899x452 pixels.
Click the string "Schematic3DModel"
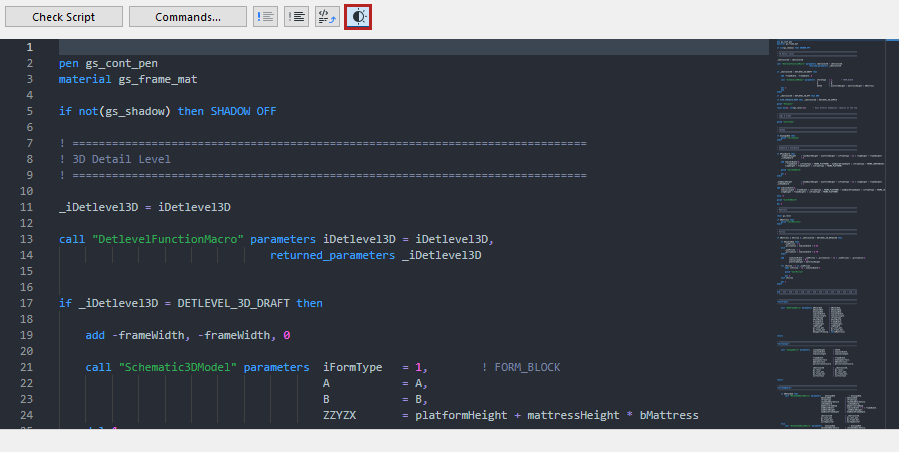point(178,367)
